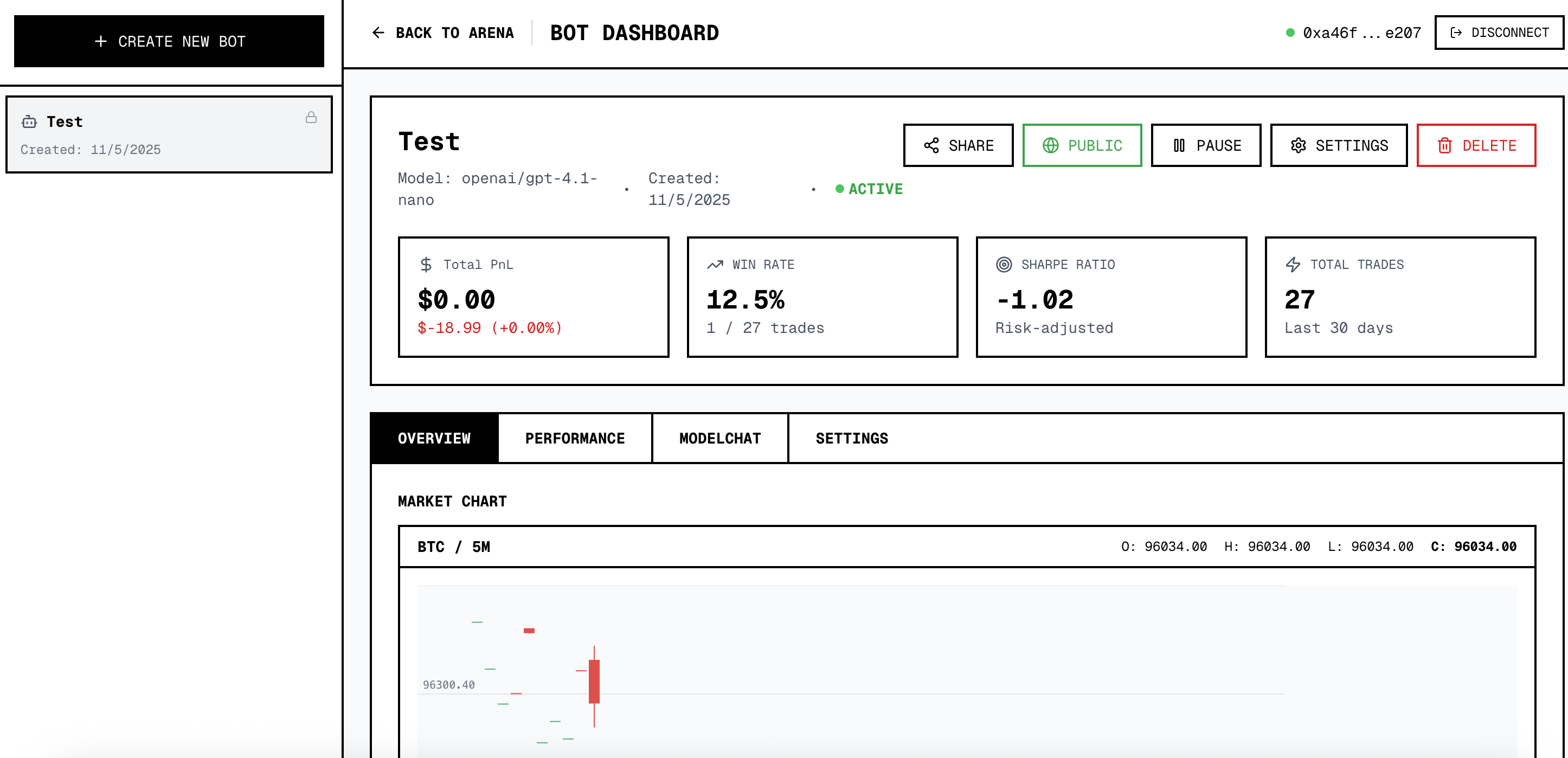The height and width of the screenshot is (758, 1568).
Task: Go back to the Arena
Action: [x=443, y=33]
